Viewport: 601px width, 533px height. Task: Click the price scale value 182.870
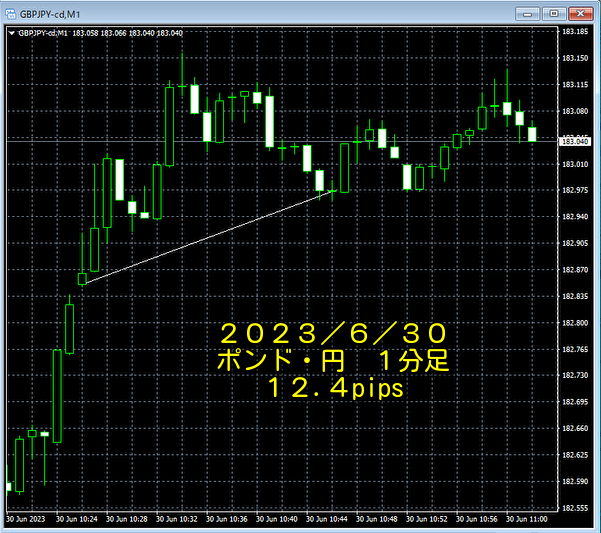pyautogui.click(x=575, y=270)
